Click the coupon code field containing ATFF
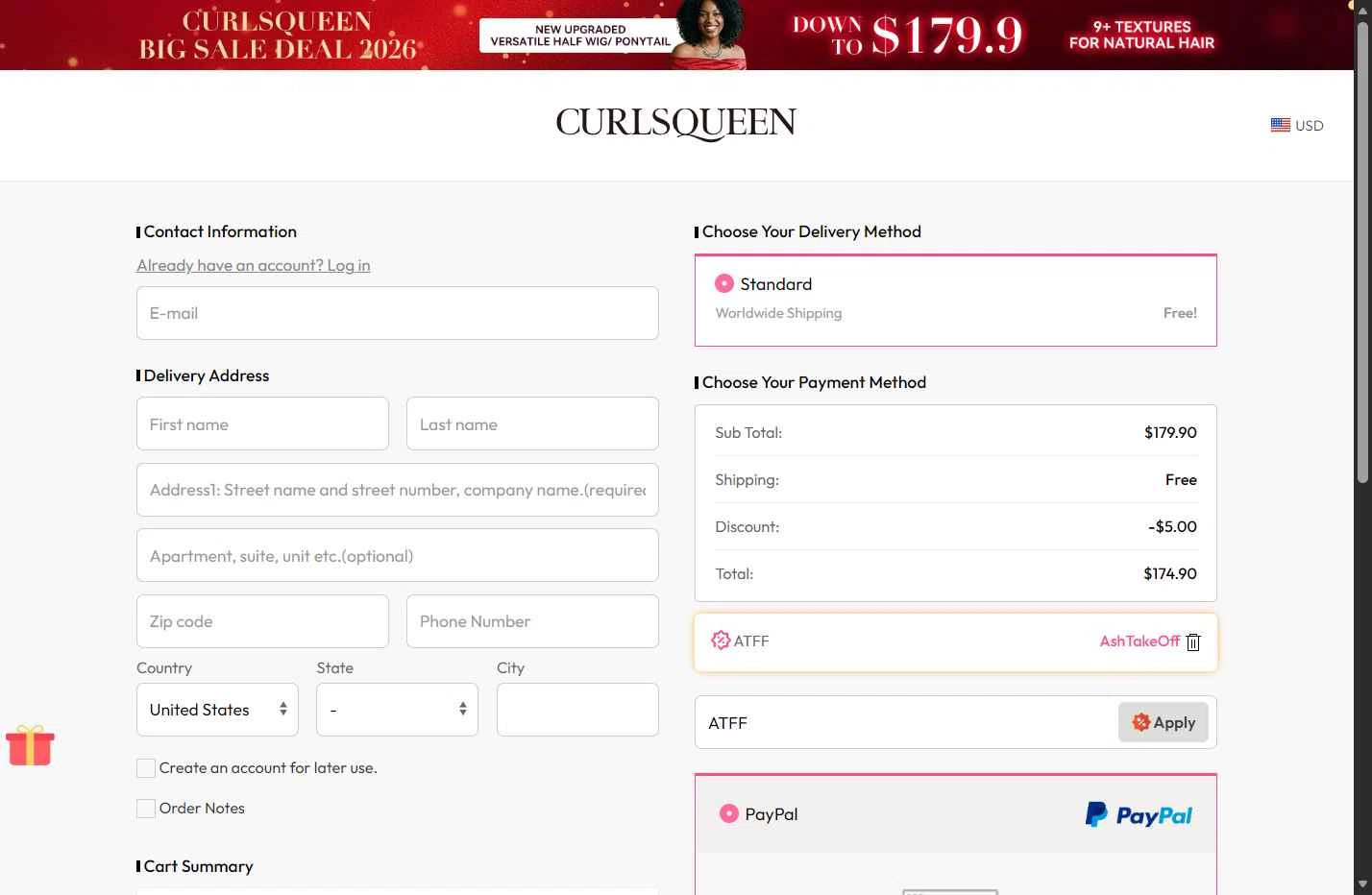Screen dimensions: 1372x895 pos(907,722)
